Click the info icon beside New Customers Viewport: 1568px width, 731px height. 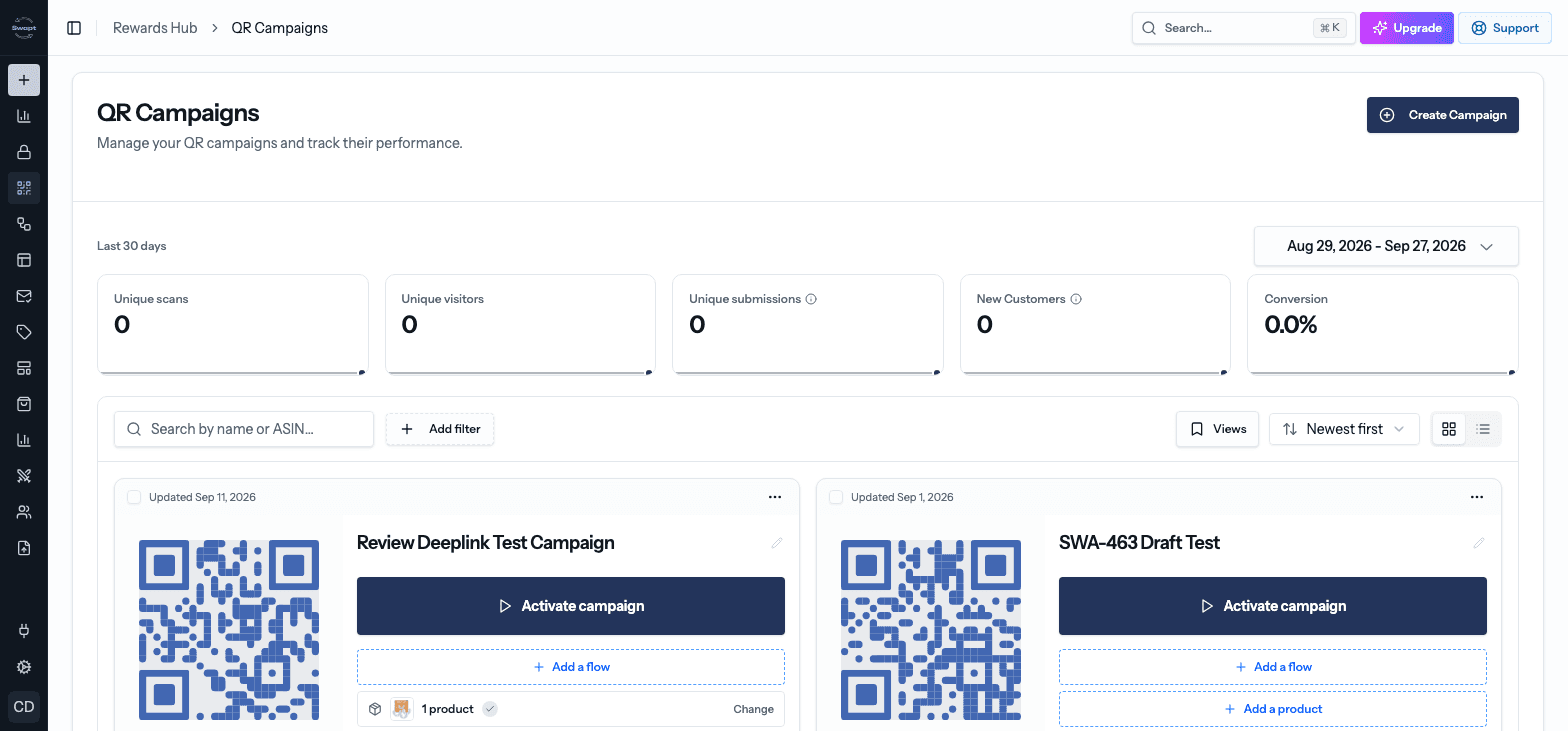click(1076, 299)
